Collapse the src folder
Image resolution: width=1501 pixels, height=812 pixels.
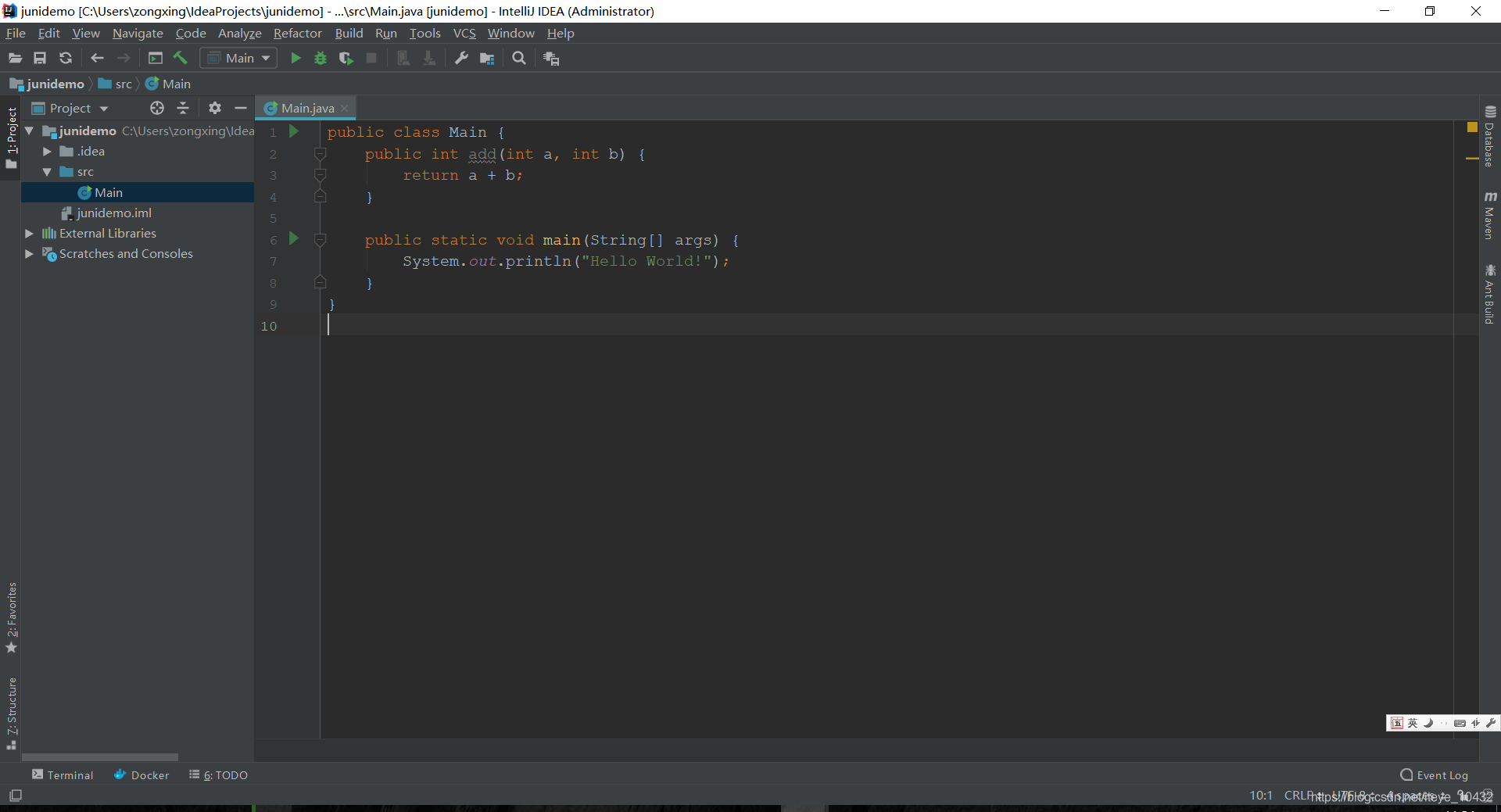[47, 172]
